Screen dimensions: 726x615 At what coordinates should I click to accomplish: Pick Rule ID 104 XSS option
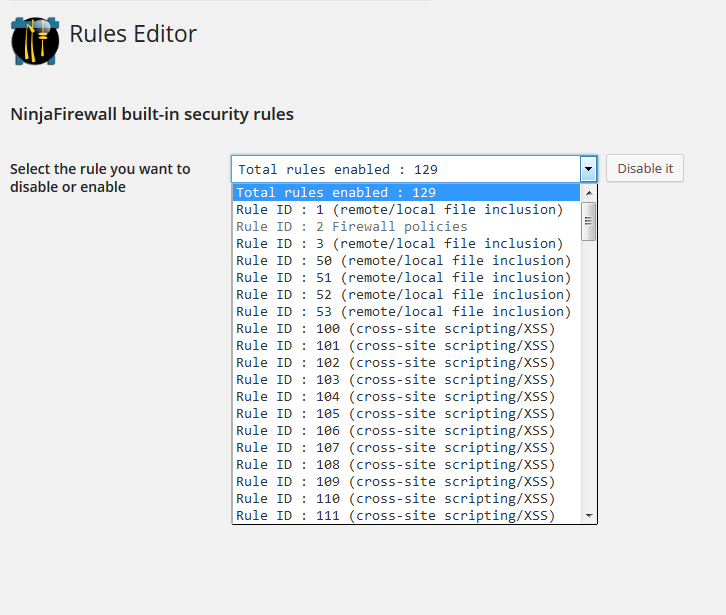pyautogui.click(x=406, y=397)
